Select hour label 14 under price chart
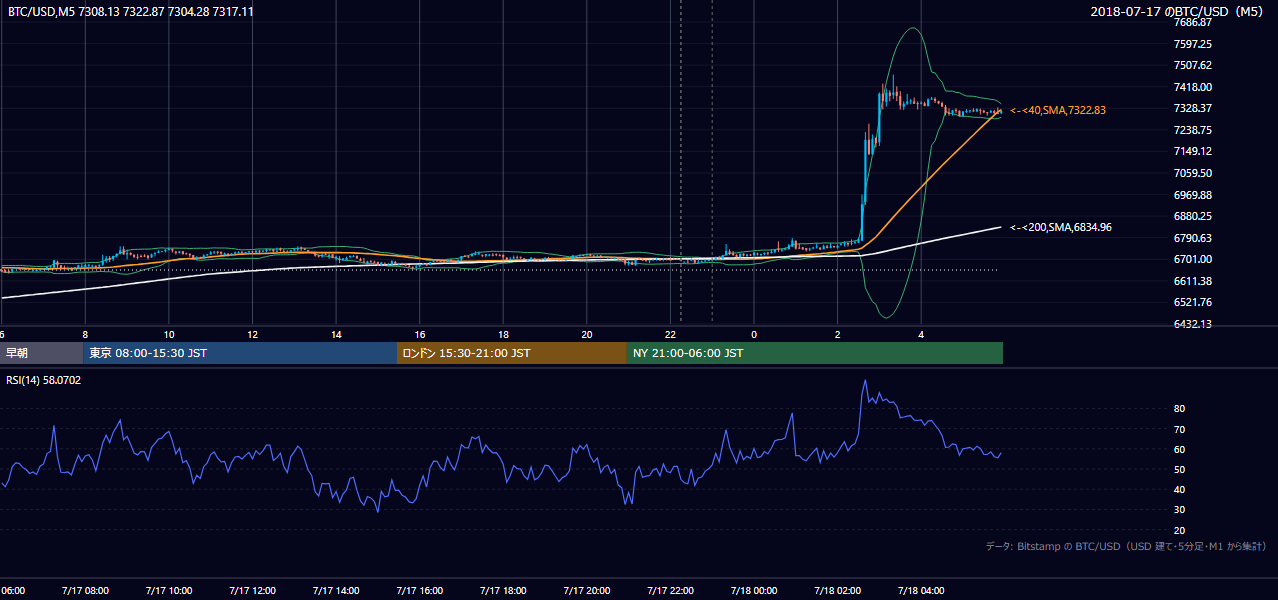The image size is (1278, 600). click(x=336, y=334)
